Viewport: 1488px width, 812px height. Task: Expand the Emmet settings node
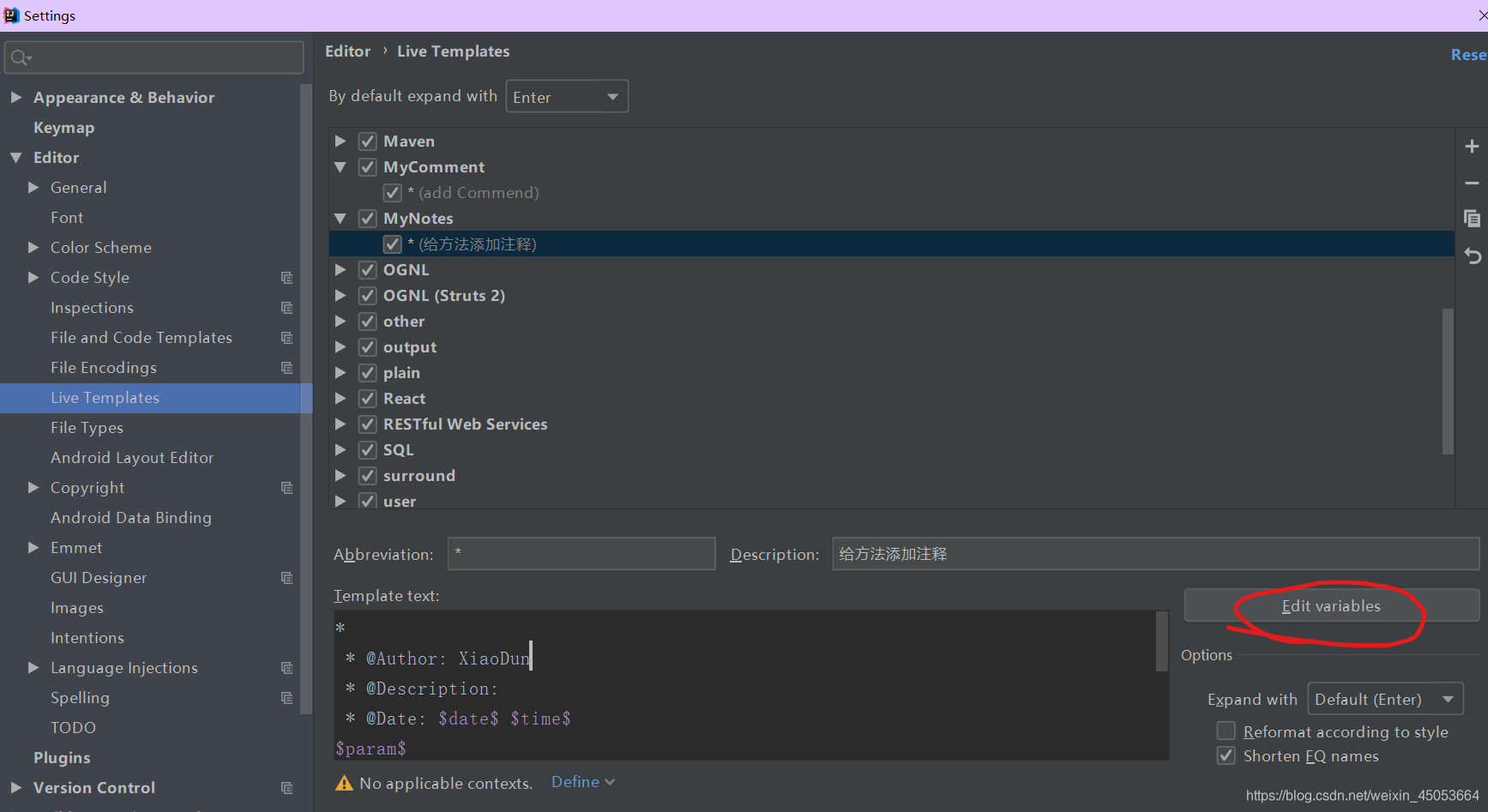(33, 548)
